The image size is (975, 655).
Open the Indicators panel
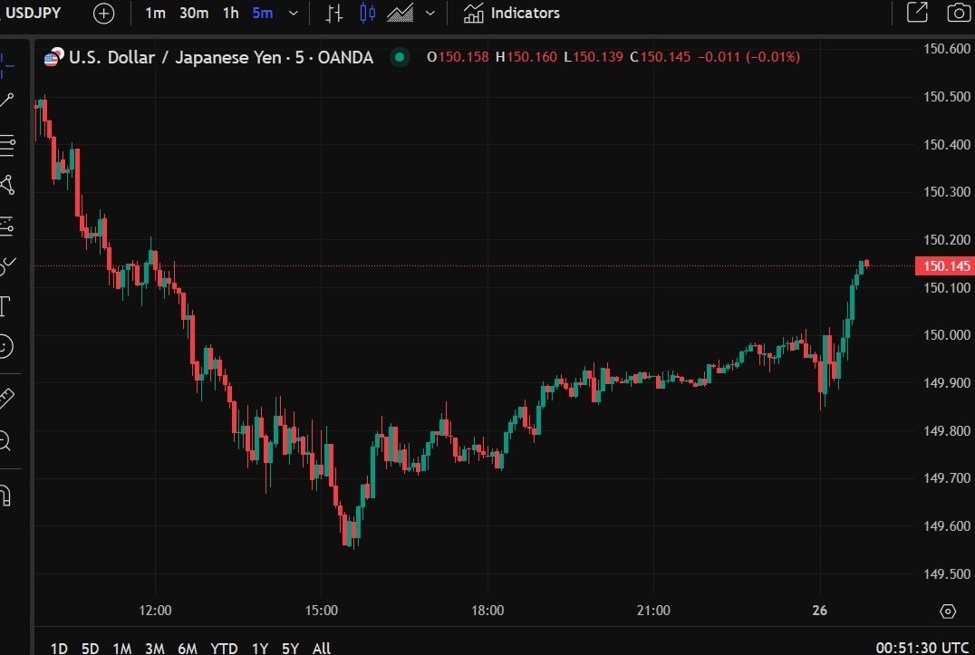[512, 13]
